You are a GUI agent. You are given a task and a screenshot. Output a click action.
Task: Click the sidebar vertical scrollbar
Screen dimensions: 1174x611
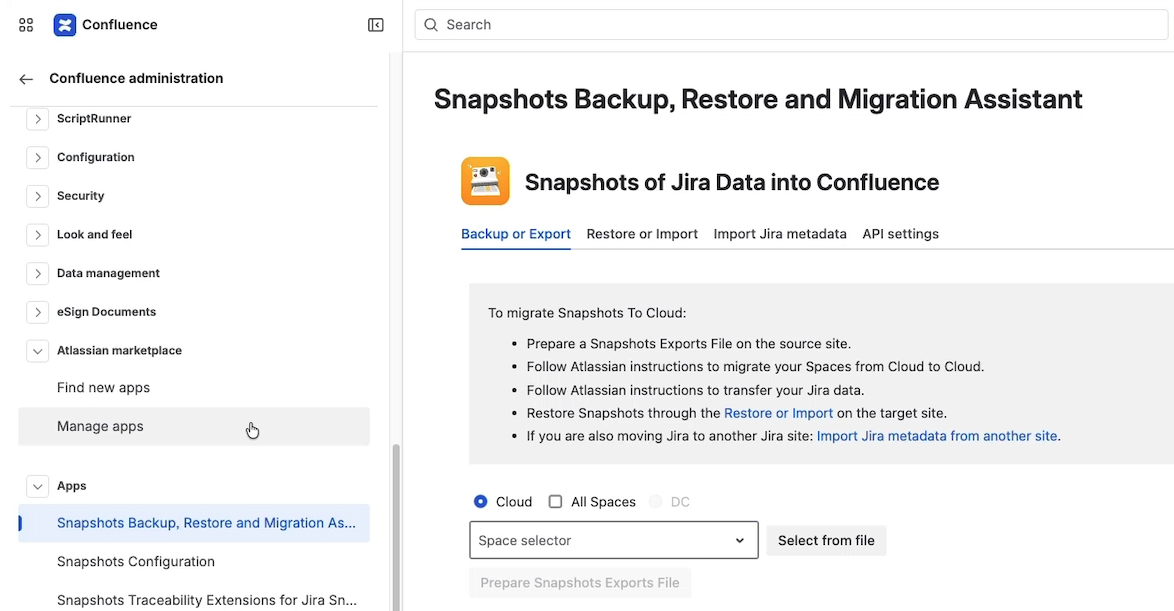396,527
